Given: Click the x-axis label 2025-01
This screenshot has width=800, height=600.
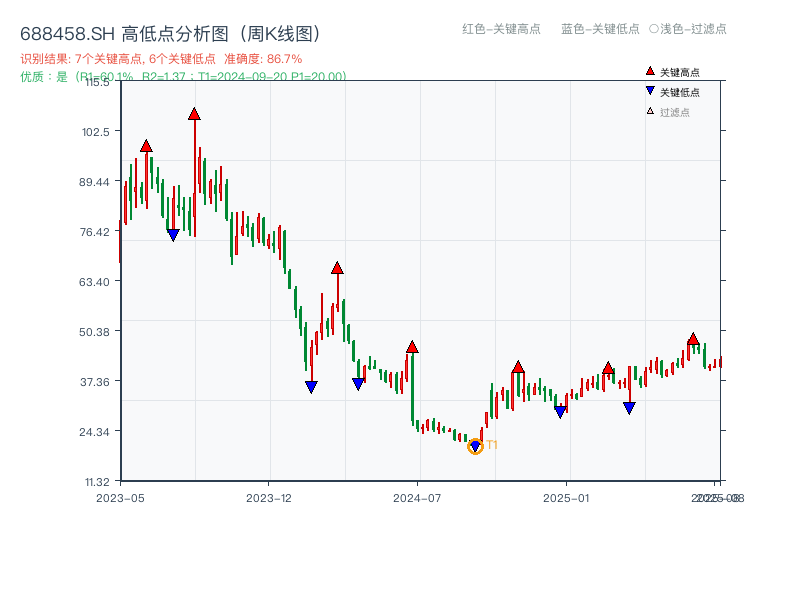Looking at the screenshot, I should pos(566,498).
